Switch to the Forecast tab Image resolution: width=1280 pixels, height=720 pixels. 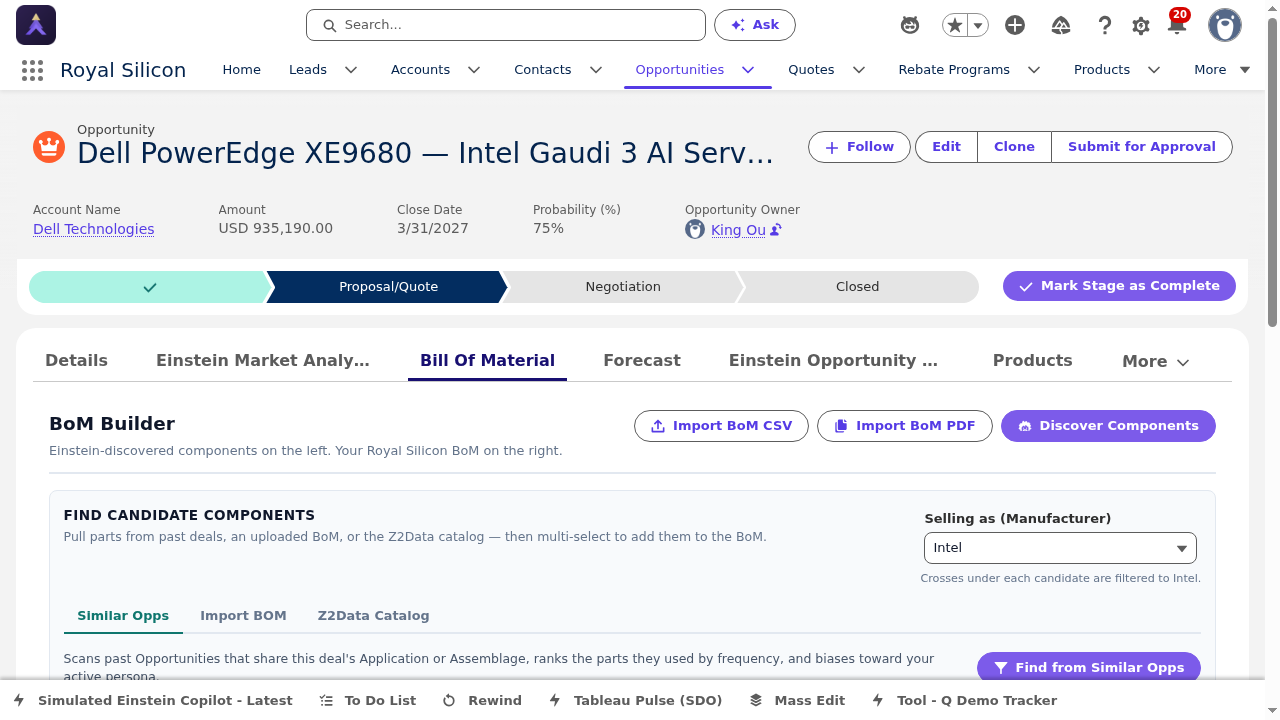pos(642,361)
